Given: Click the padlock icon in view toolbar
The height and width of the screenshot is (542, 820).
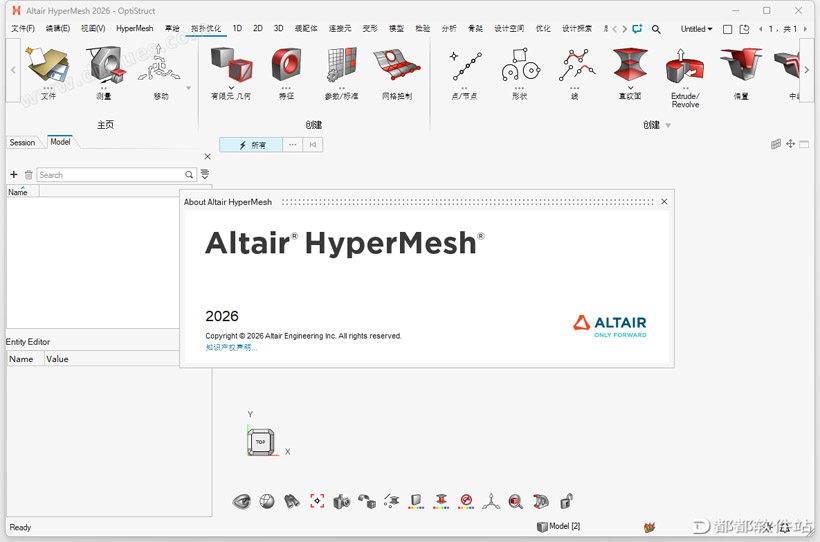Looking at the screenshot, I should [x=566, y=502].
